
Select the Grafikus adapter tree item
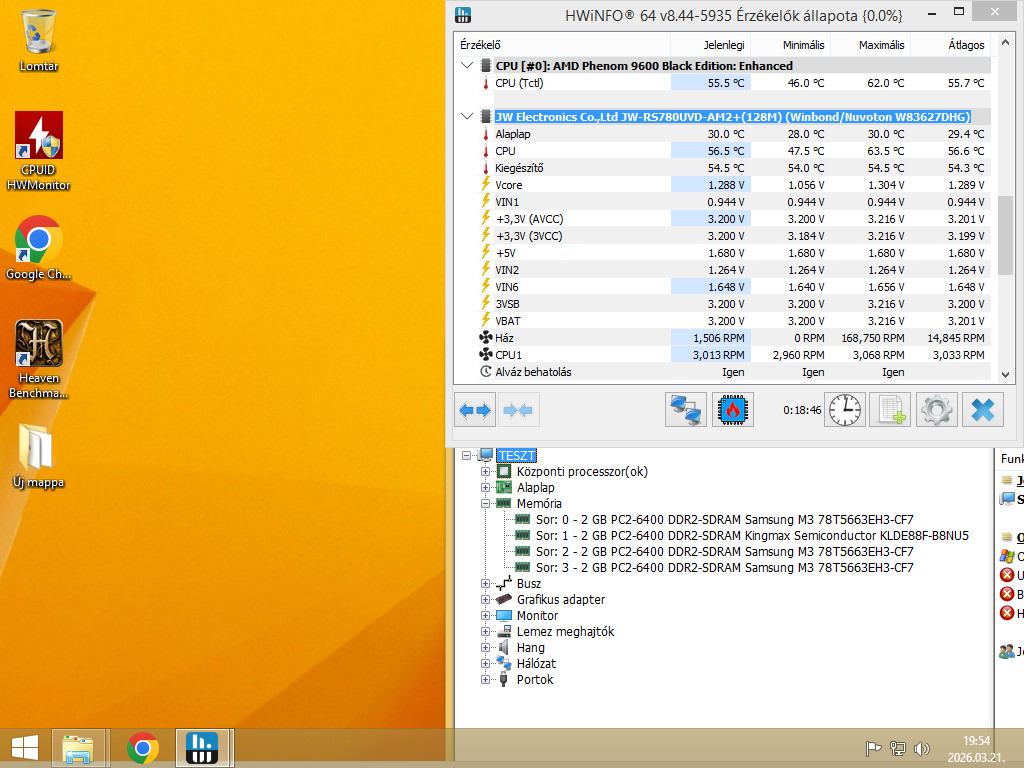tap(561, 600)
